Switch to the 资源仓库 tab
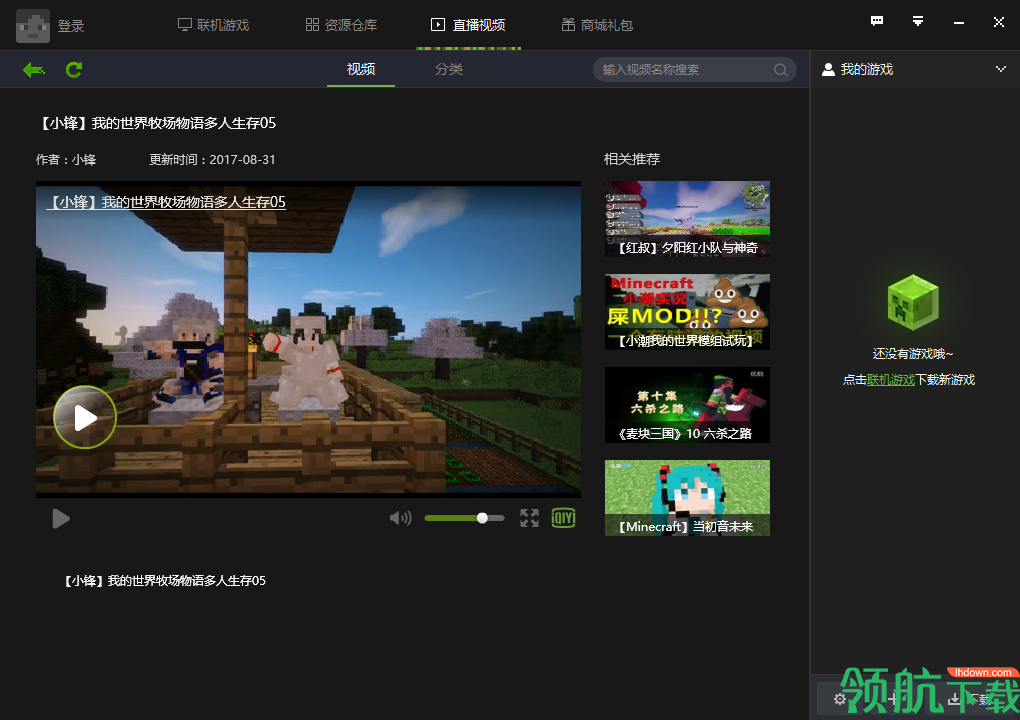Viewport: 1020px width, 720px height. point(342,25)
